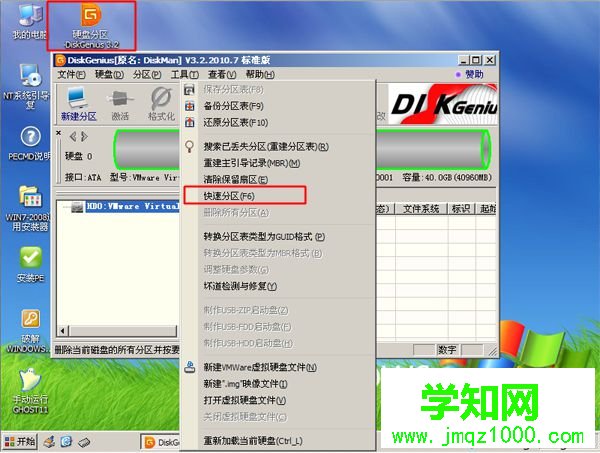This screenshot has height=453, width=600.
Task: Open the WIN7-2008通用安装器 desktop icon
Action: click(28, 209)
